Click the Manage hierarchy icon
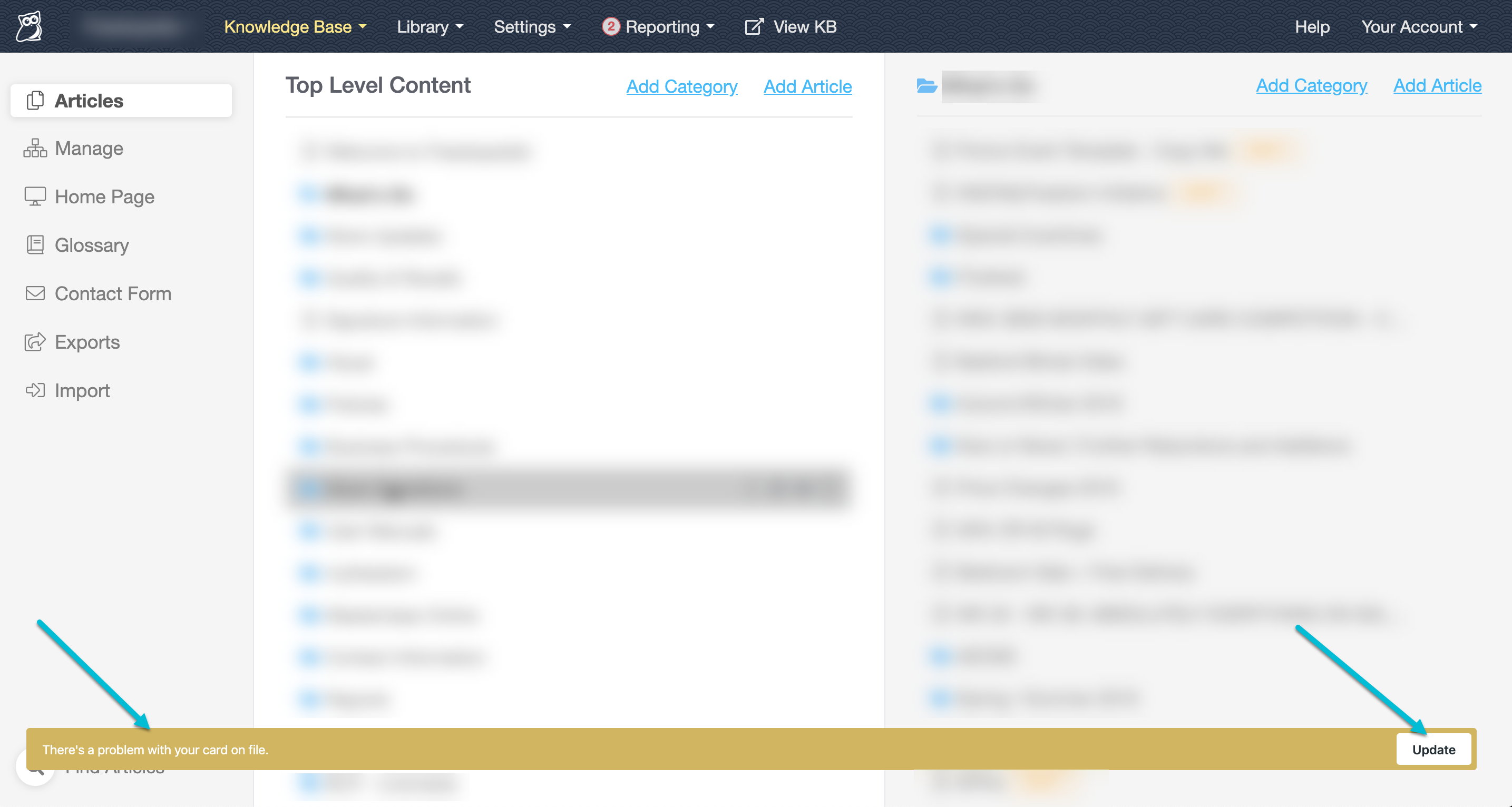1512x807 pixels. [x=35, y=149]
